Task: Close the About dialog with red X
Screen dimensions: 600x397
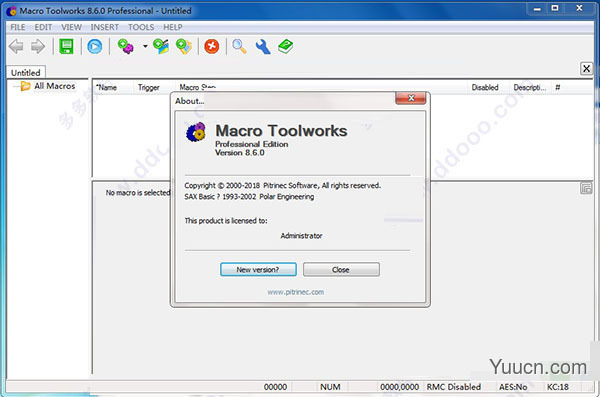Action: [411, 98]
